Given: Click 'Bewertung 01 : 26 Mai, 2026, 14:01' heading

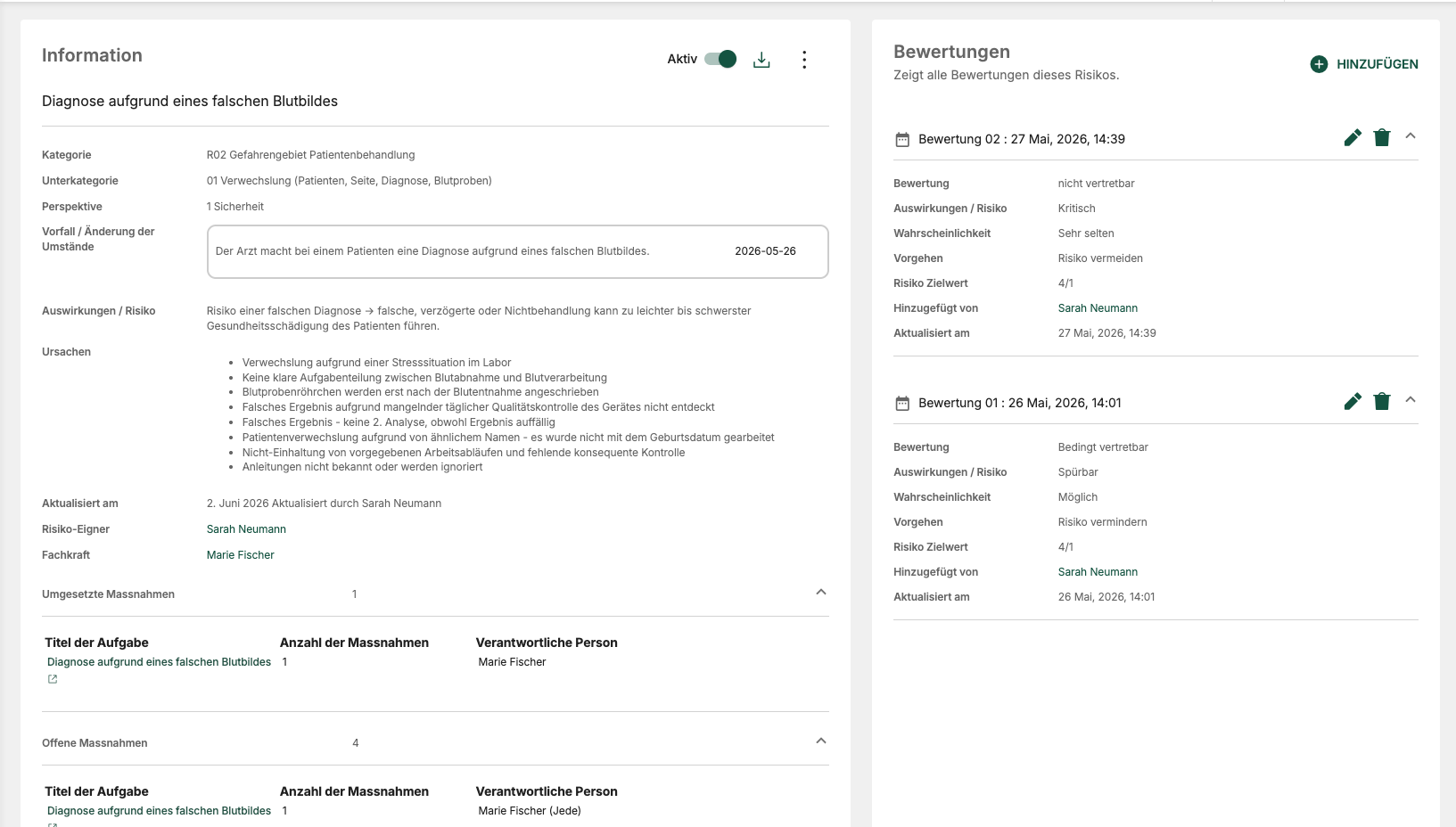Looking at the screenshot, I should (x=1020, y=403).
